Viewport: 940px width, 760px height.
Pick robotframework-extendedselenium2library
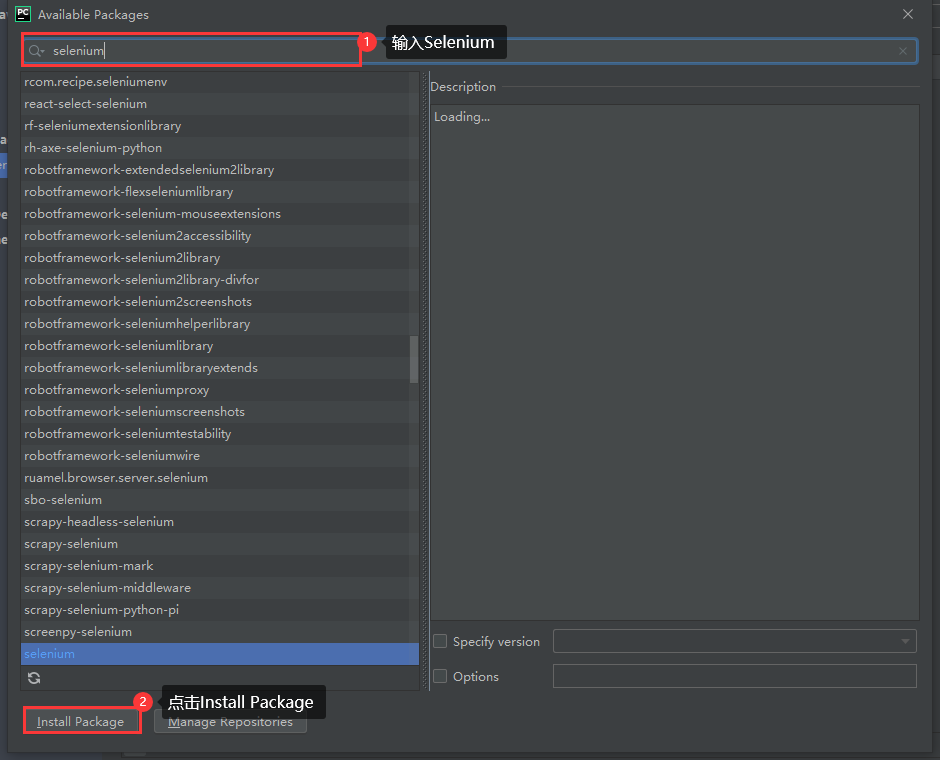[x=219, y=170]
